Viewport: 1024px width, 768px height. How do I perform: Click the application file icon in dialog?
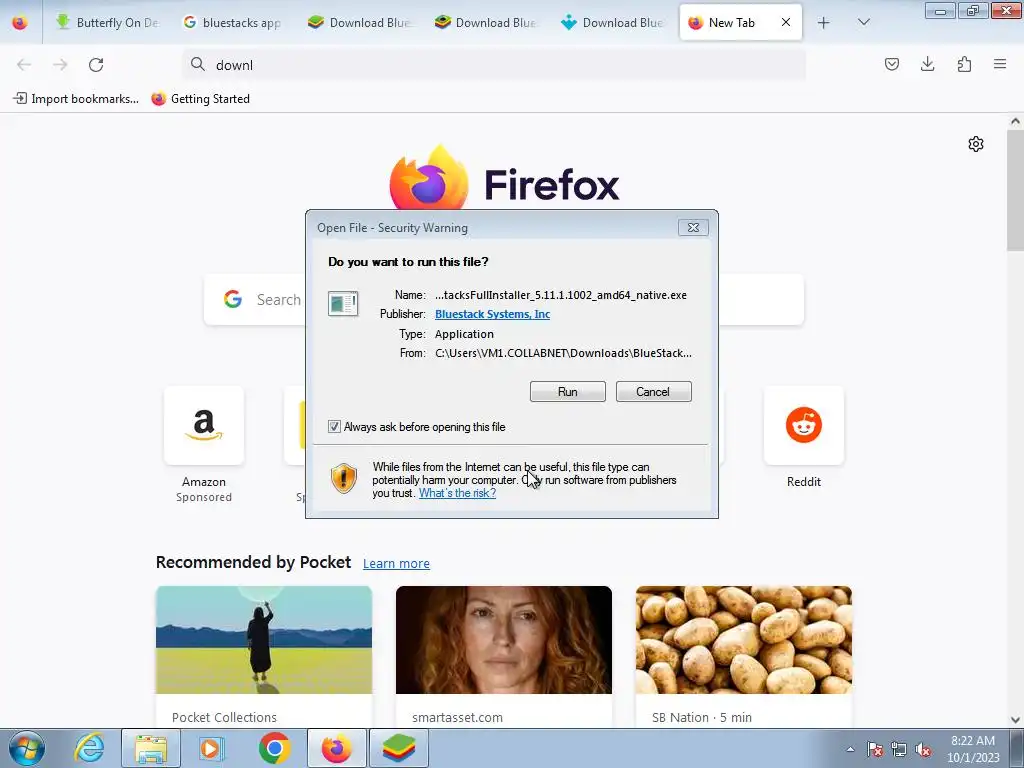coord(343,304)
